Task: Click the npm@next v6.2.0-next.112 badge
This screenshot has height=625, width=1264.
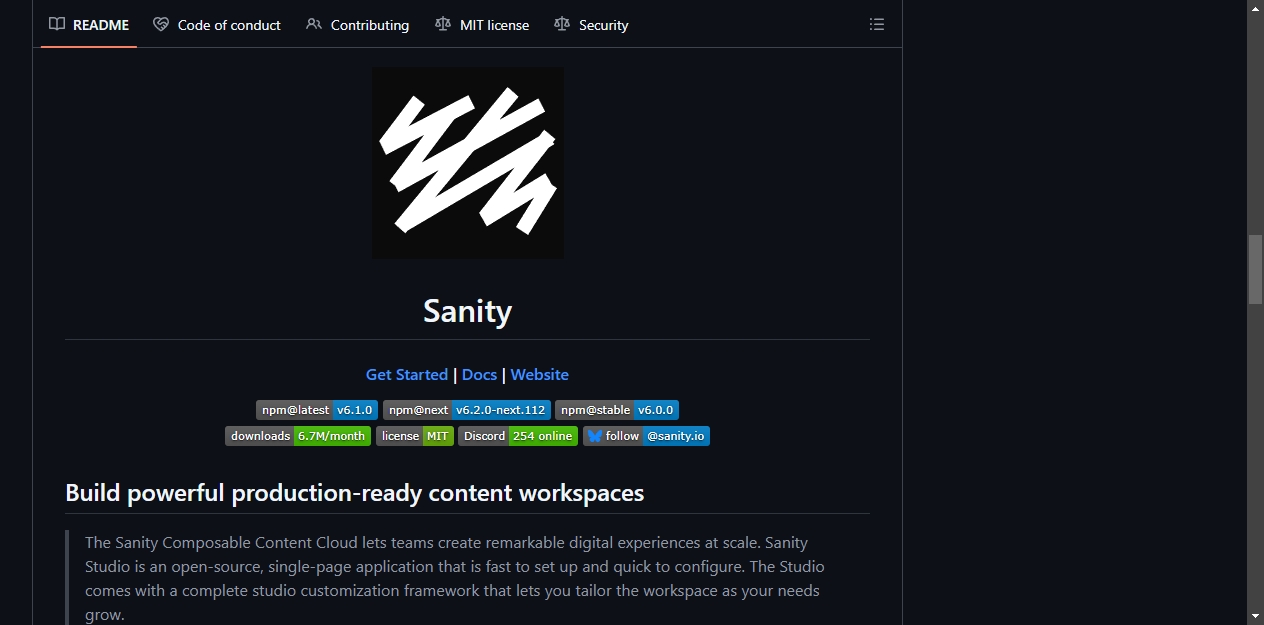Action: 467,410
